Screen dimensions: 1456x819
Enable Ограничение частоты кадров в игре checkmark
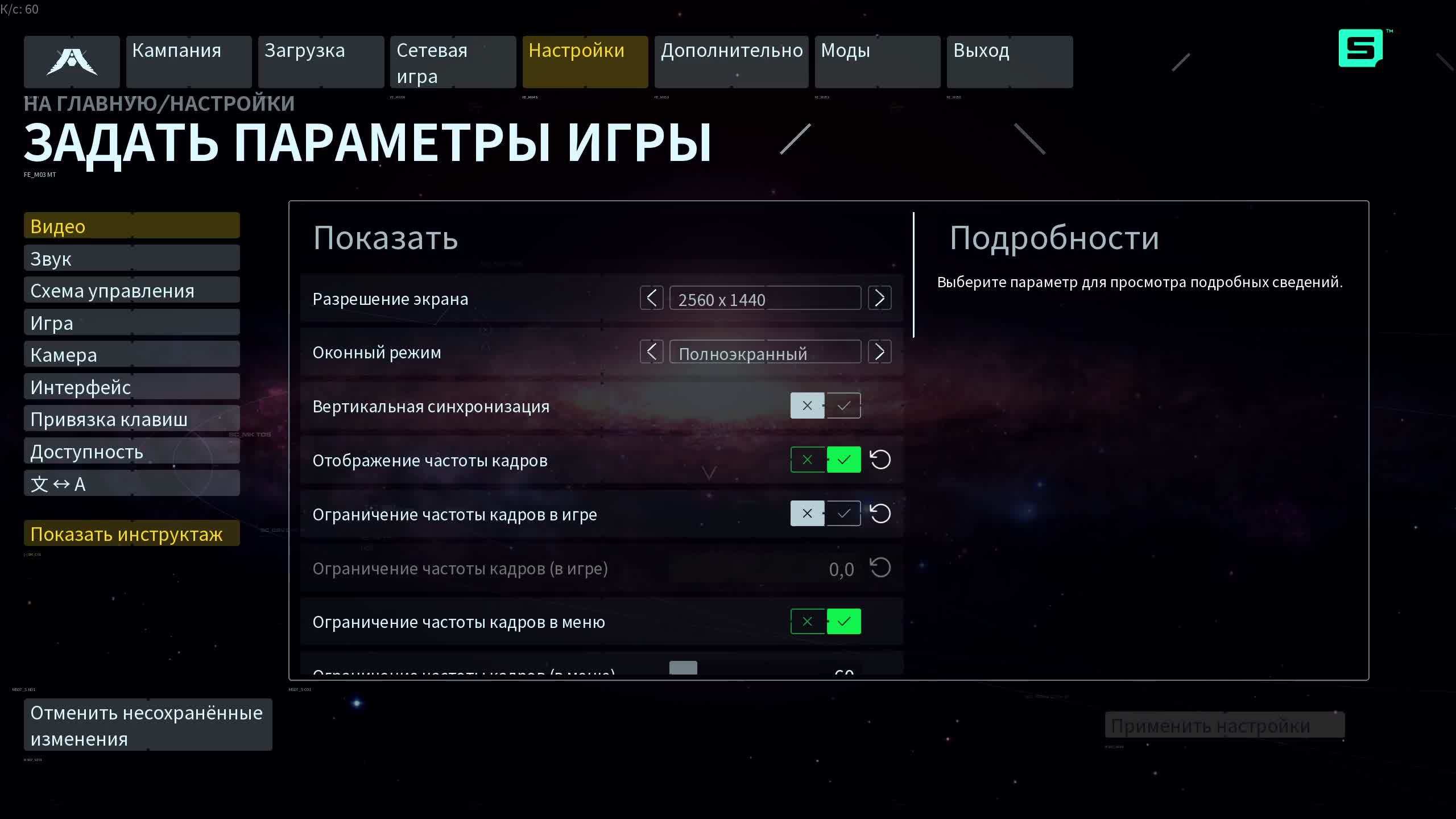843,513
